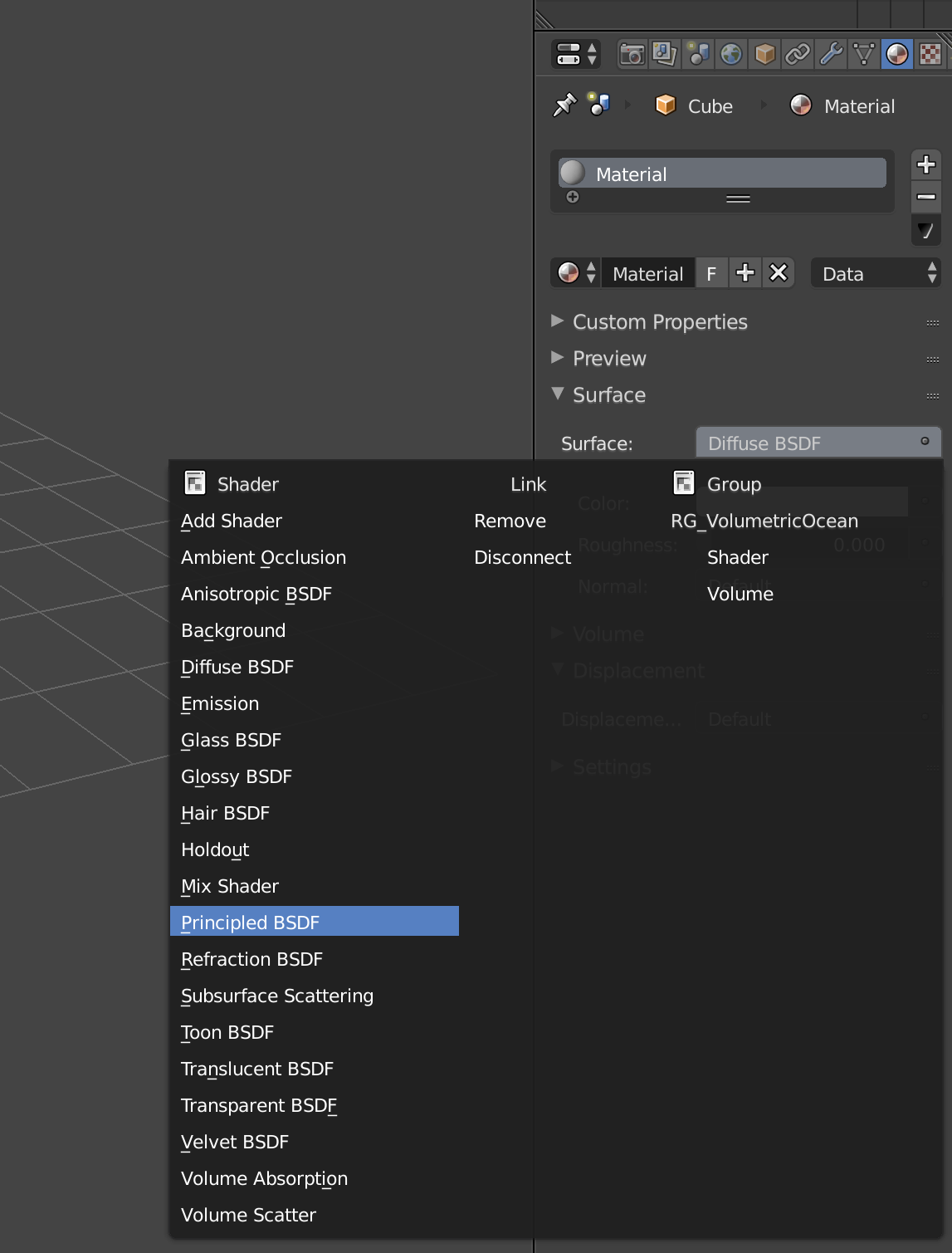Click Remove under Link column
The width and height of the screenshot is (952, 1253).
tap(510, 521)
